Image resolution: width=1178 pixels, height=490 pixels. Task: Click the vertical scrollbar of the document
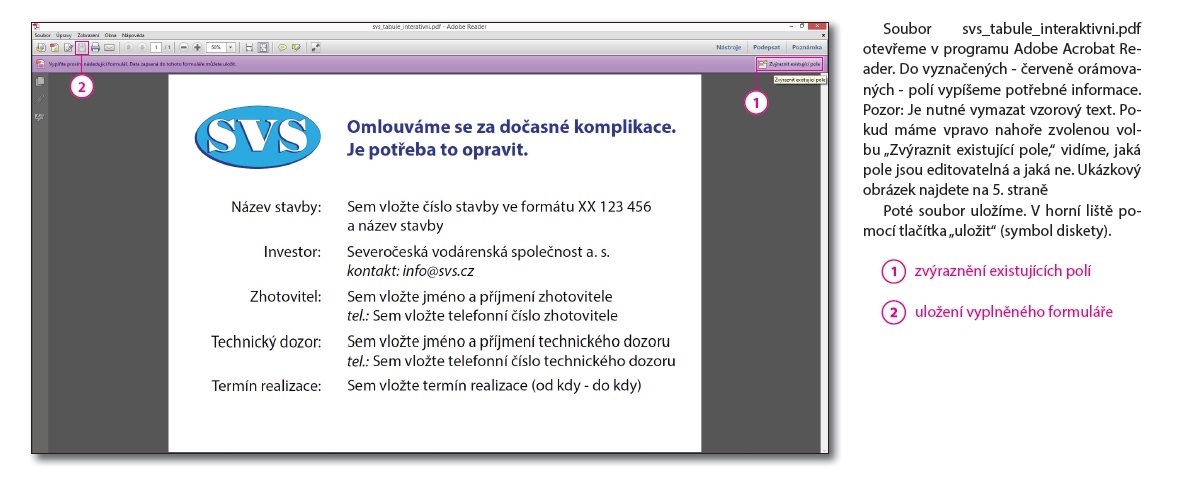[824, 263]
